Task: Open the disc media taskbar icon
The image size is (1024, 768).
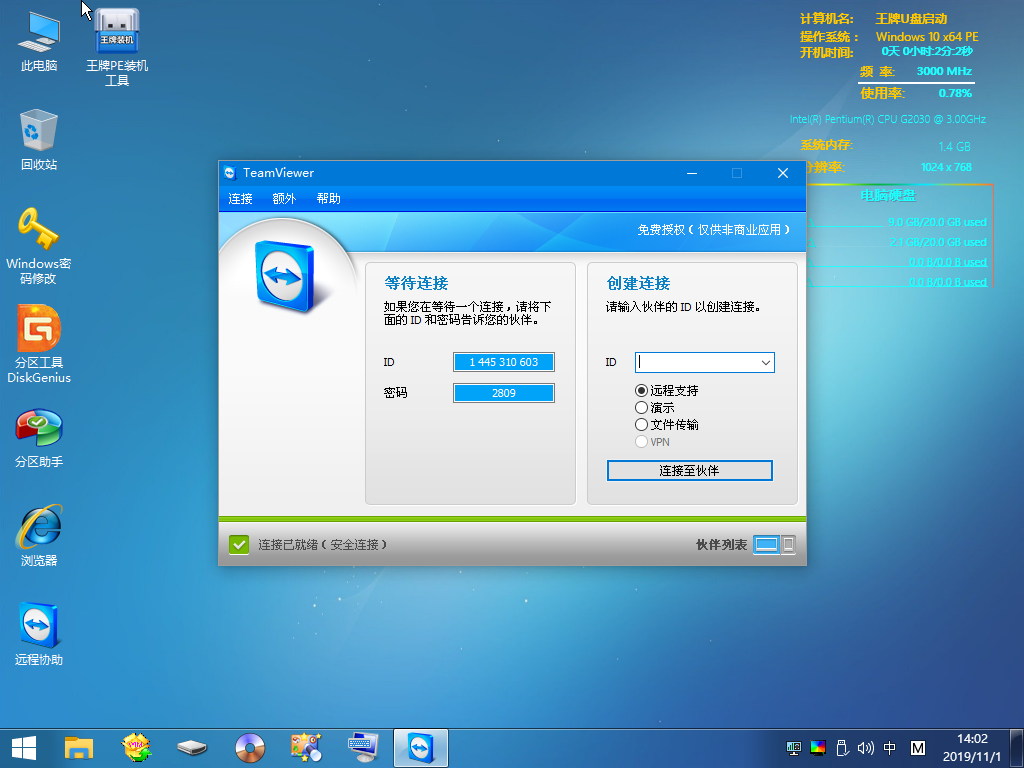Action: tap(249, 748)
